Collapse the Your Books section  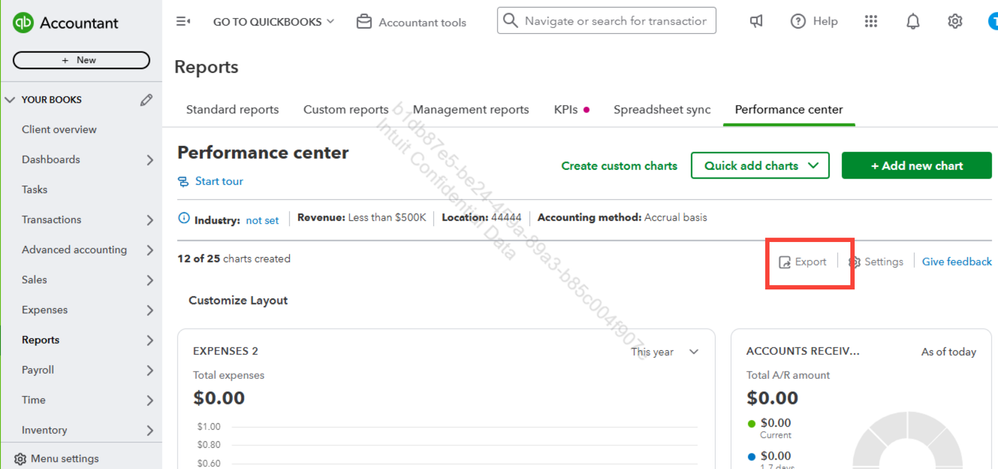click(11, 100)
